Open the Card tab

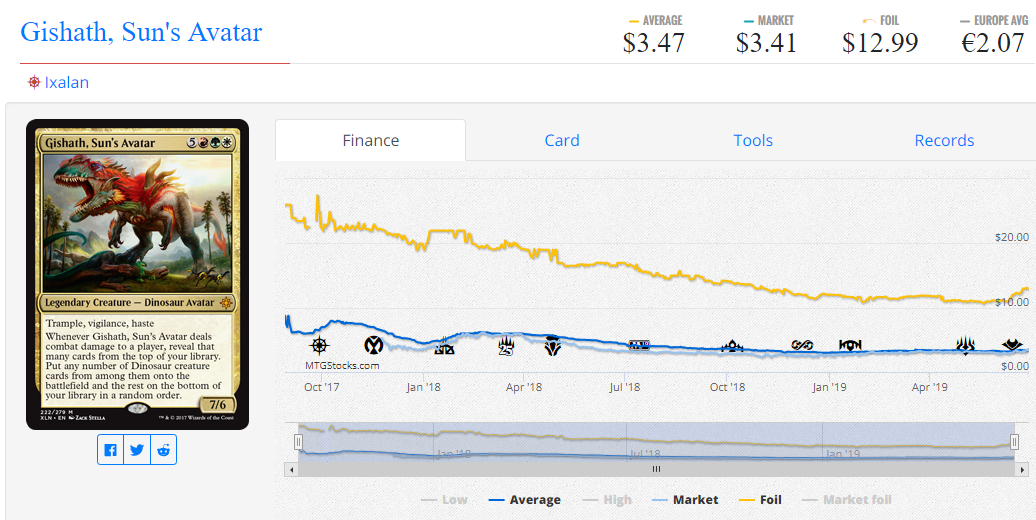click(x=562, y=140)
